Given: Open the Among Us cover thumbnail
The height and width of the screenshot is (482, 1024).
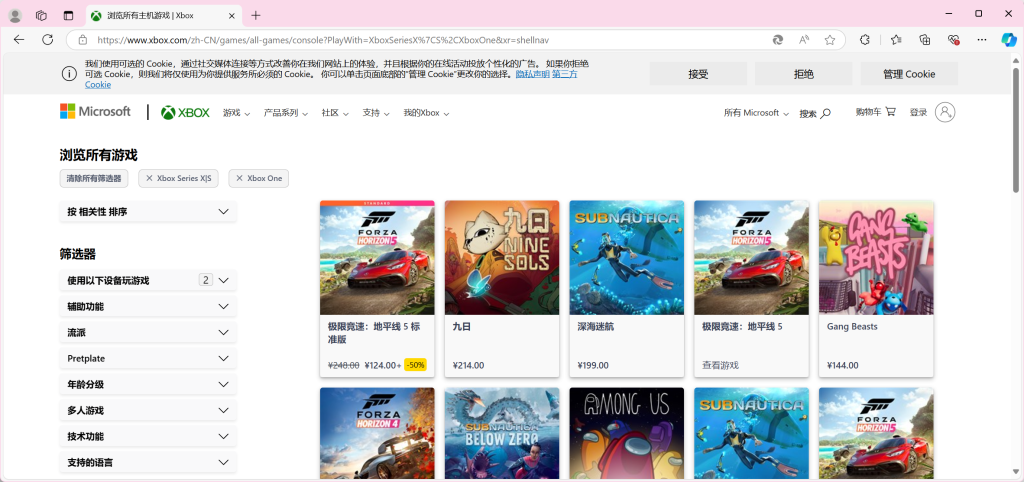Looking at the screenshot, I should coord(626,433).
